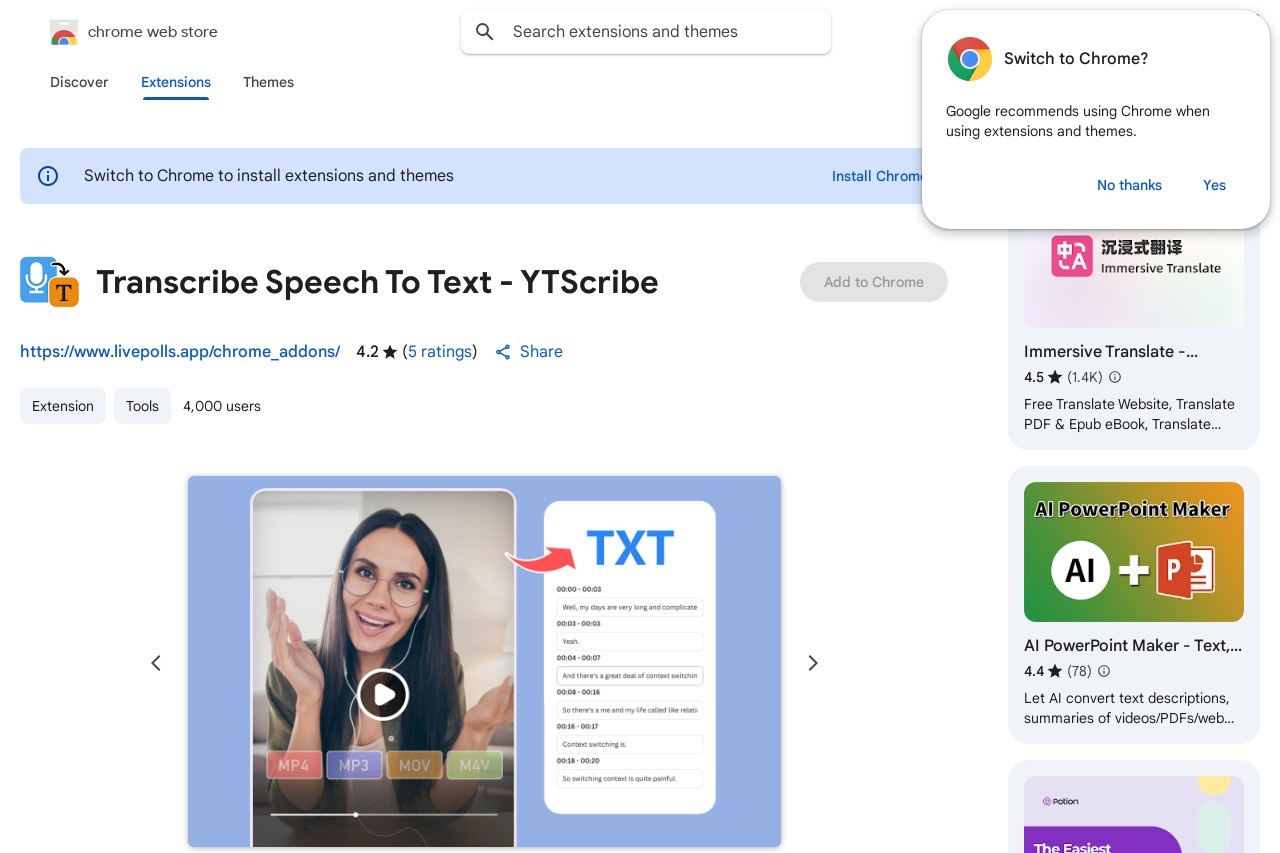Click the MP3 format badge in screenshot
The image size is (1280, 853).
point(354,766)
